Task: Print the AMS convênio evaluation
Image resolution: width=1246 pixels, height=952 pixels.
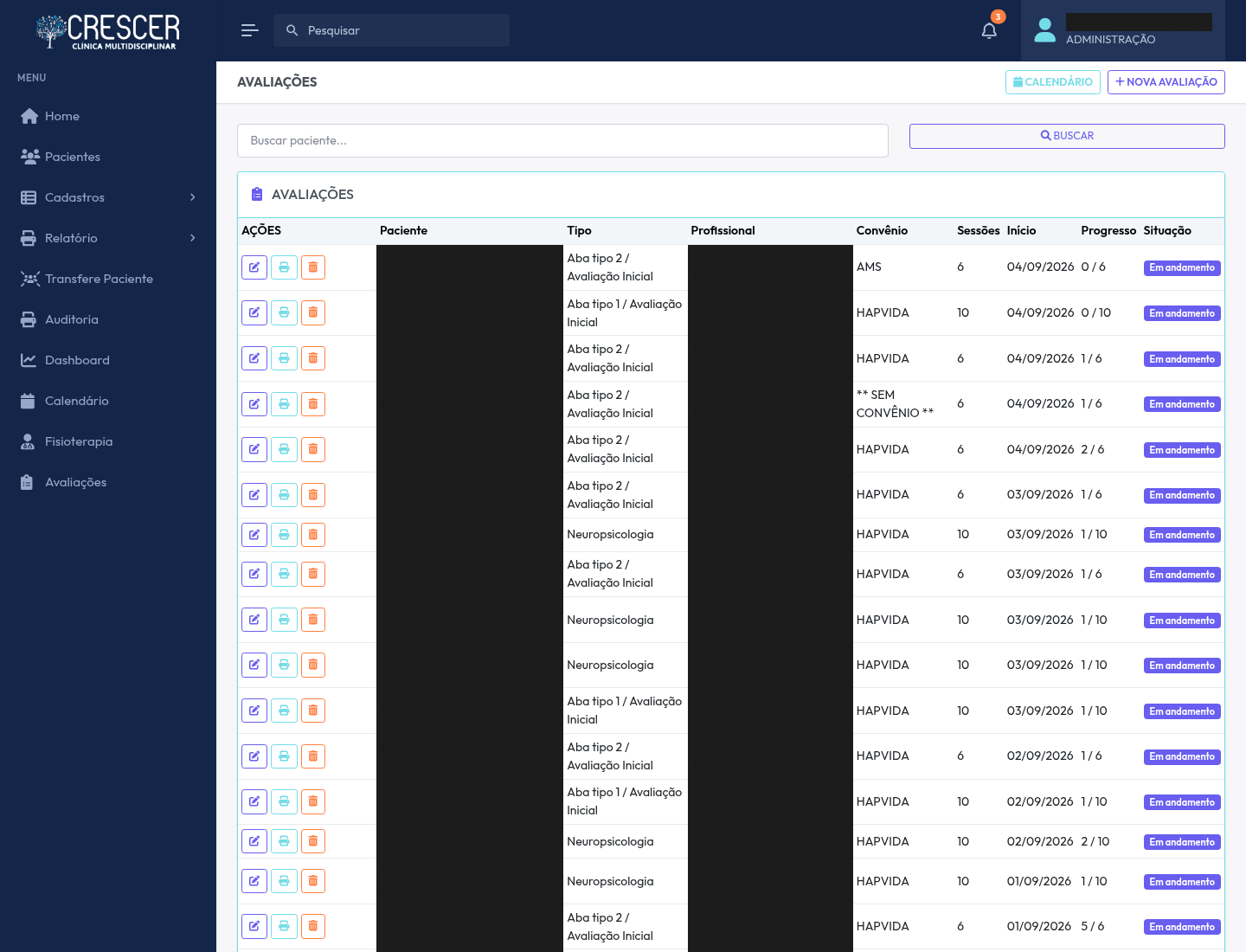Action: 284,267
